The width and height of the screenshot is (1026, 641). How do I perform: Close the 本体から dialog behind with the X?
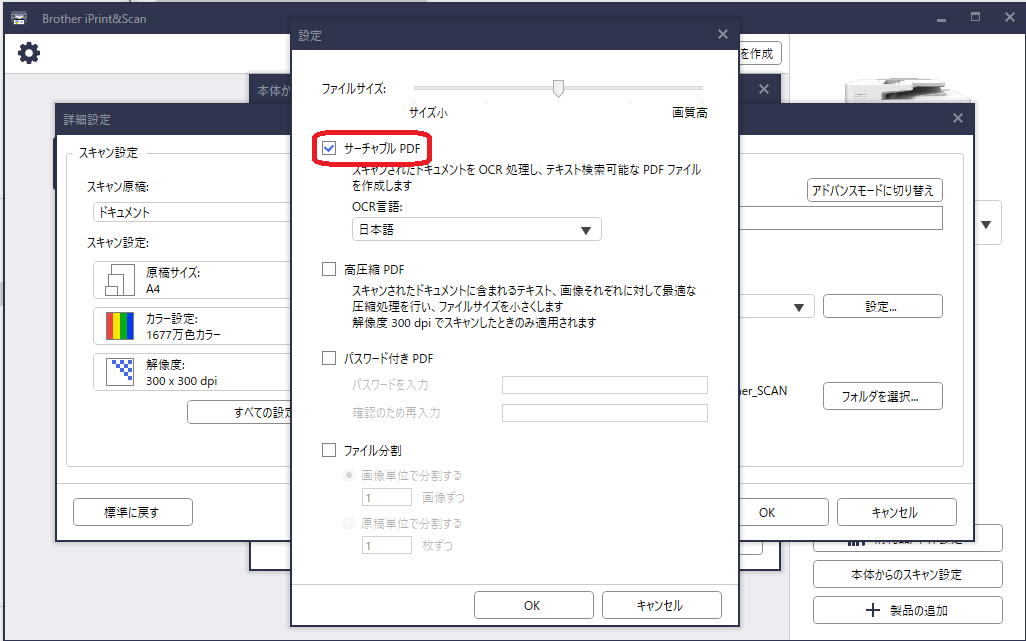coord(764,90)
